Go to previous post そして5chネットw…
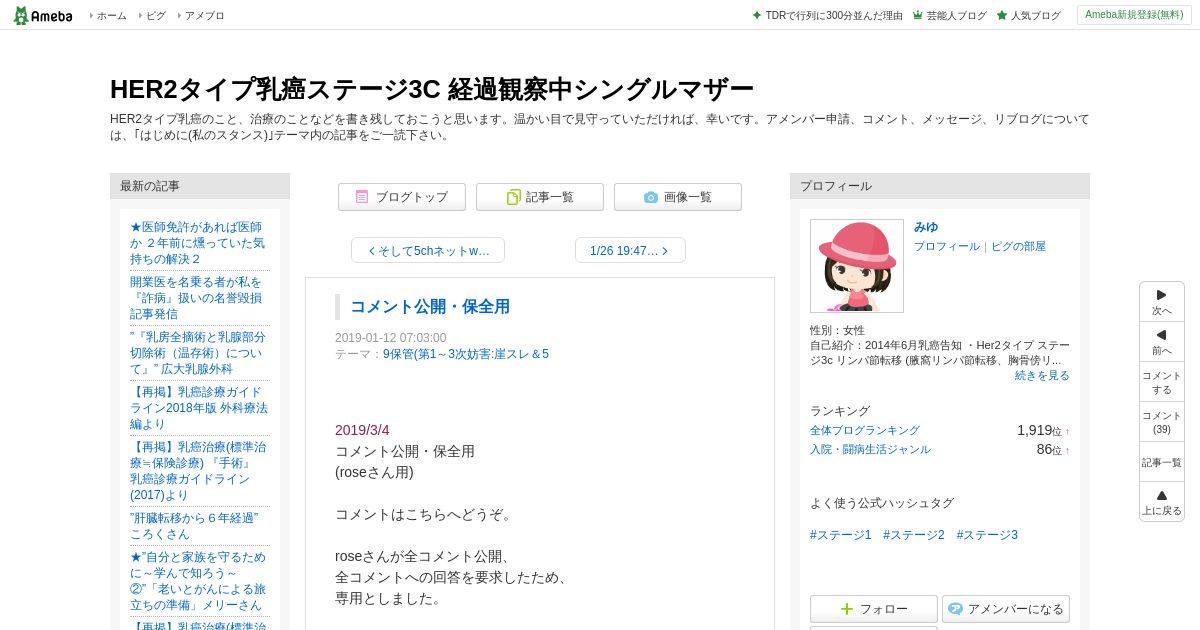The width and height of the screenshot is (1200, 630). pyautogui.click(x=428, y=250)
